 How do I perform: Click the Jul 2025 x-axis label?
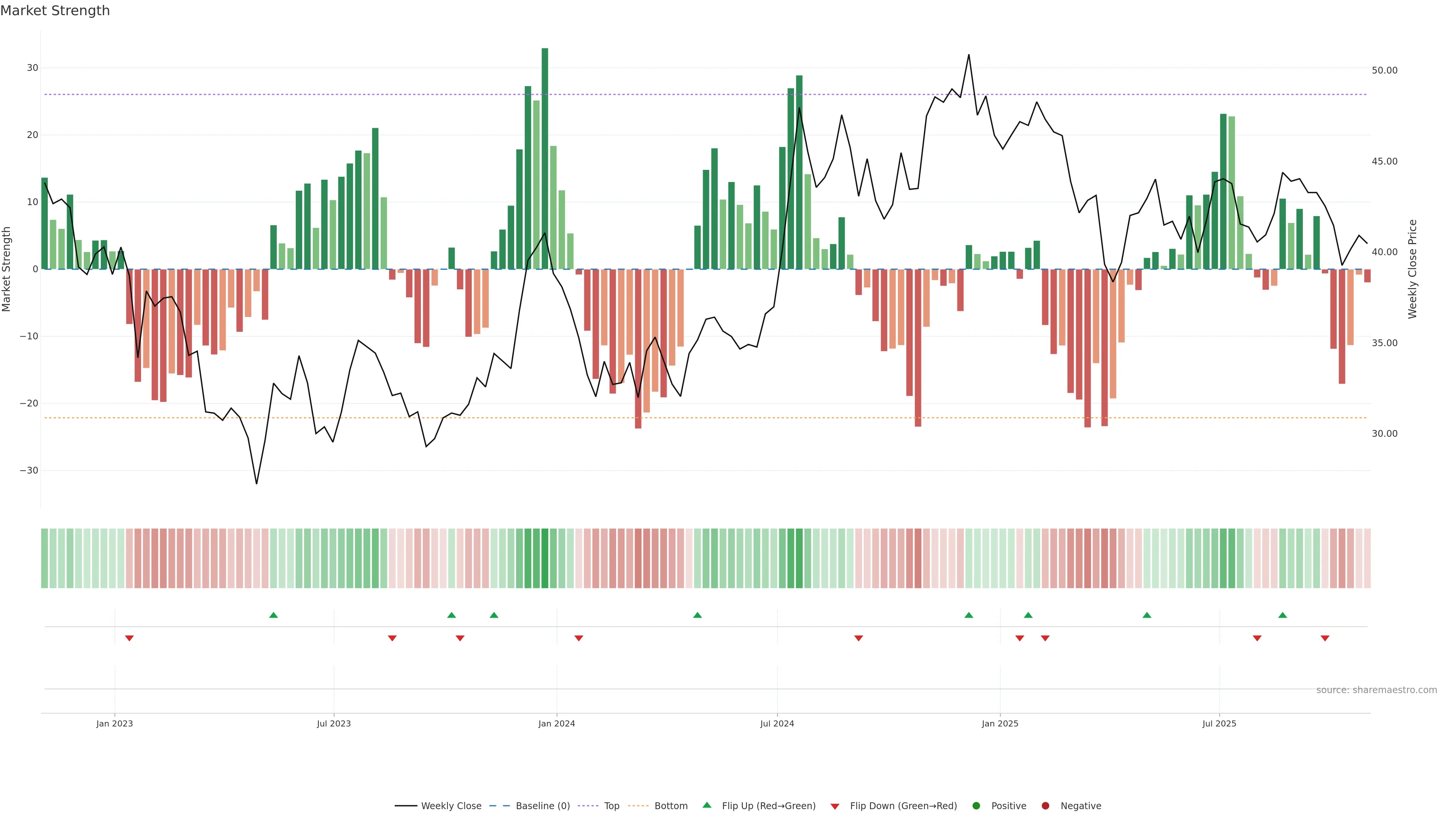pos(1219,723)
